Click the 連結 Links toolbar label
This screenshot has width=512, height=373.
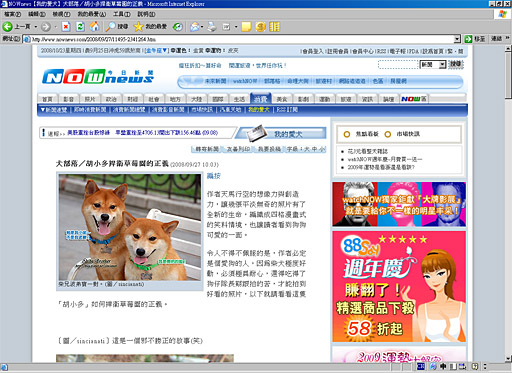click(x=496, y=39)
